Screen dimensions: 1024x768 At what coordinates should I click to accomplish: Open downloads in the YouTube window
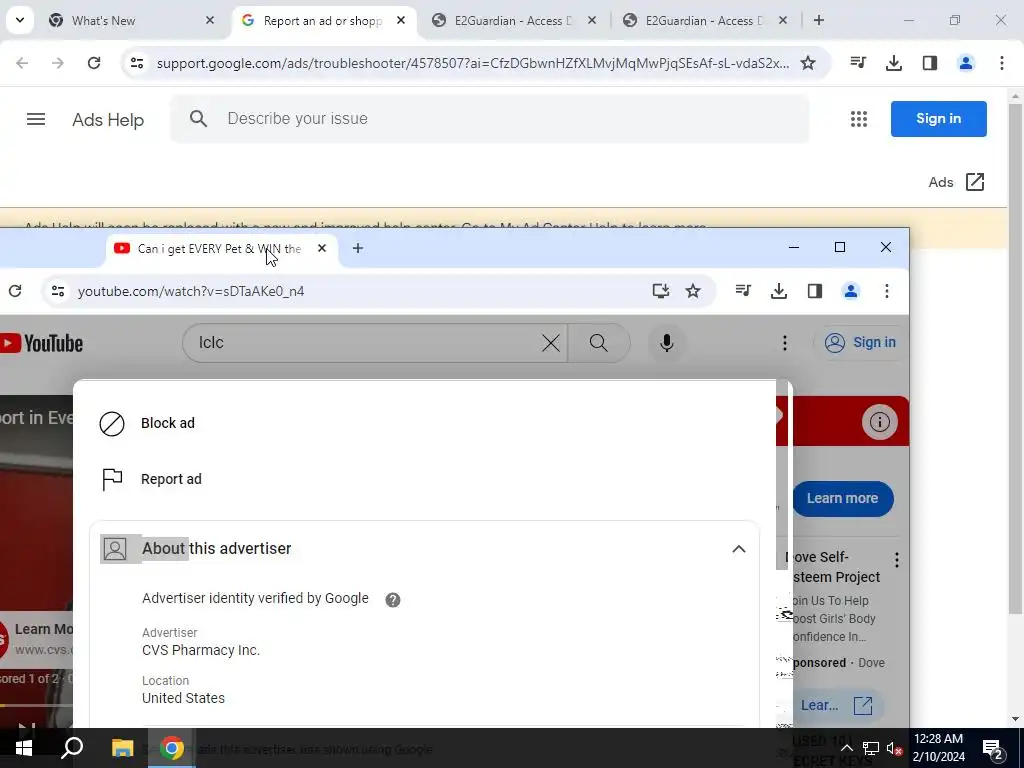(778, 291)
